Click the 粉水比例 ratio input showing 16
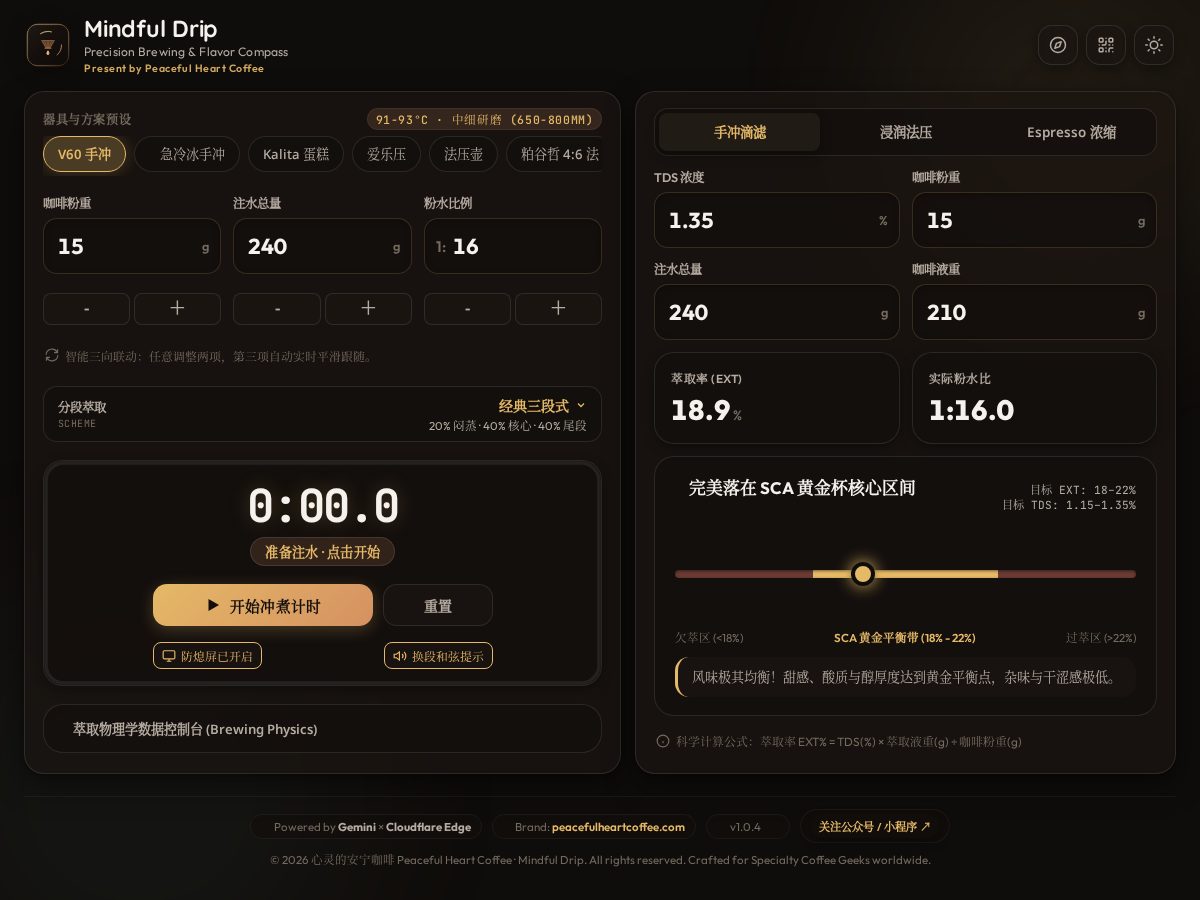Screen dimensions: 1200x900 point(513,246)
